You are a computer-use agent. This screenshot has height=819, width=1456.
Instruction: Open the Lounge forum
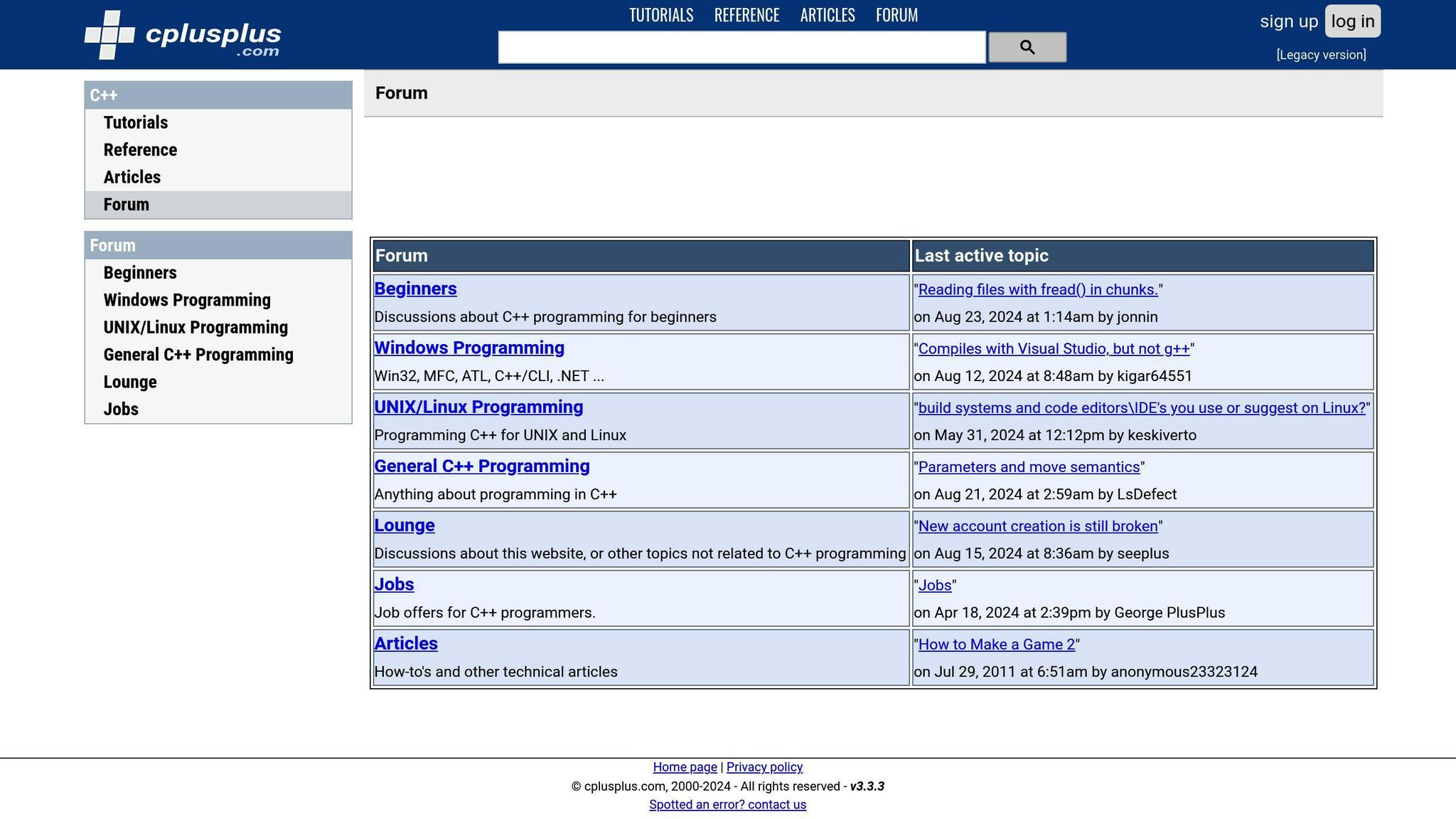(404, 525)
